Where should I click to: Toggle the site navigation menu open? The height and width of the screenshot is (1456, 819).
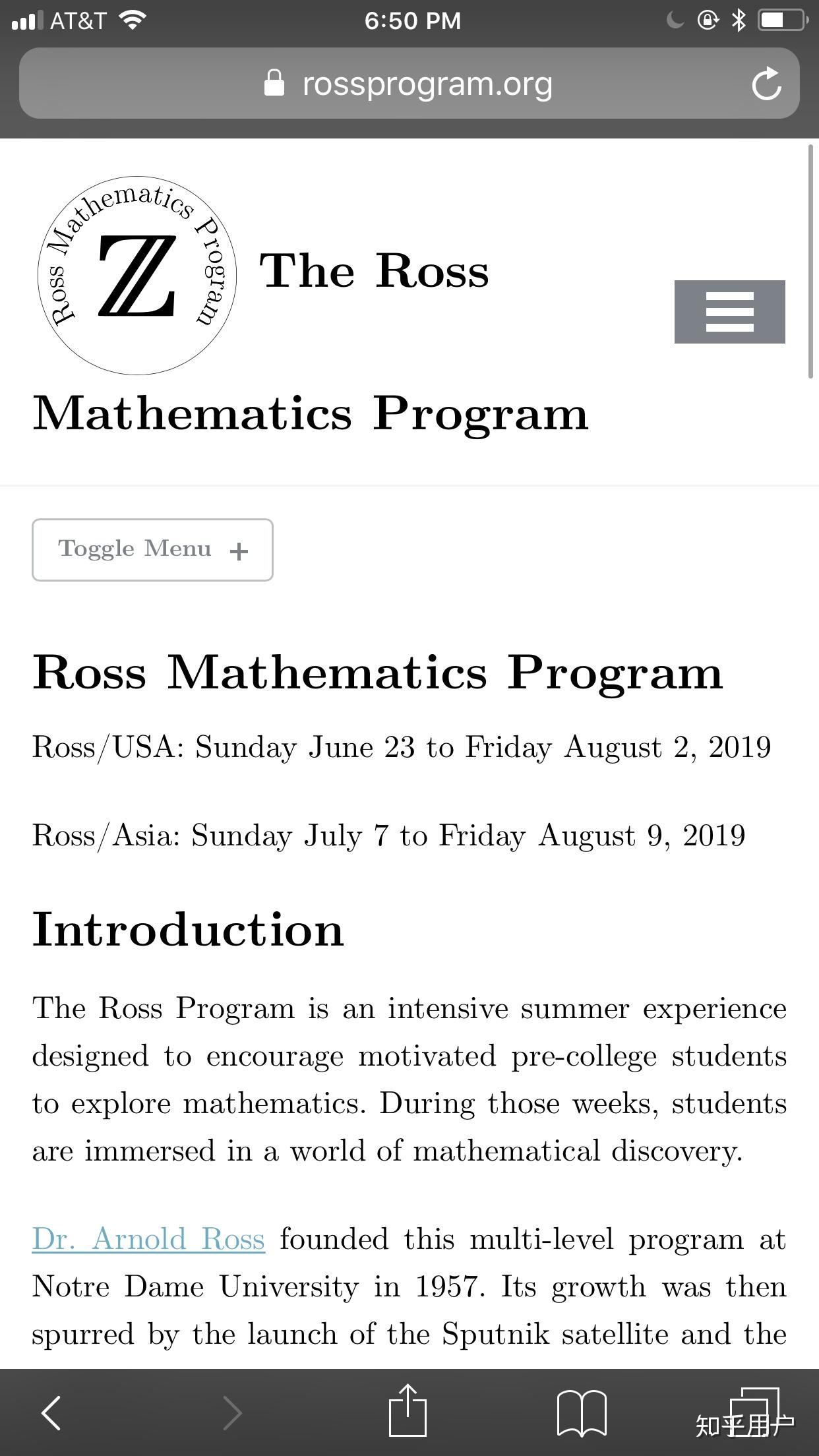click(152, 549)
